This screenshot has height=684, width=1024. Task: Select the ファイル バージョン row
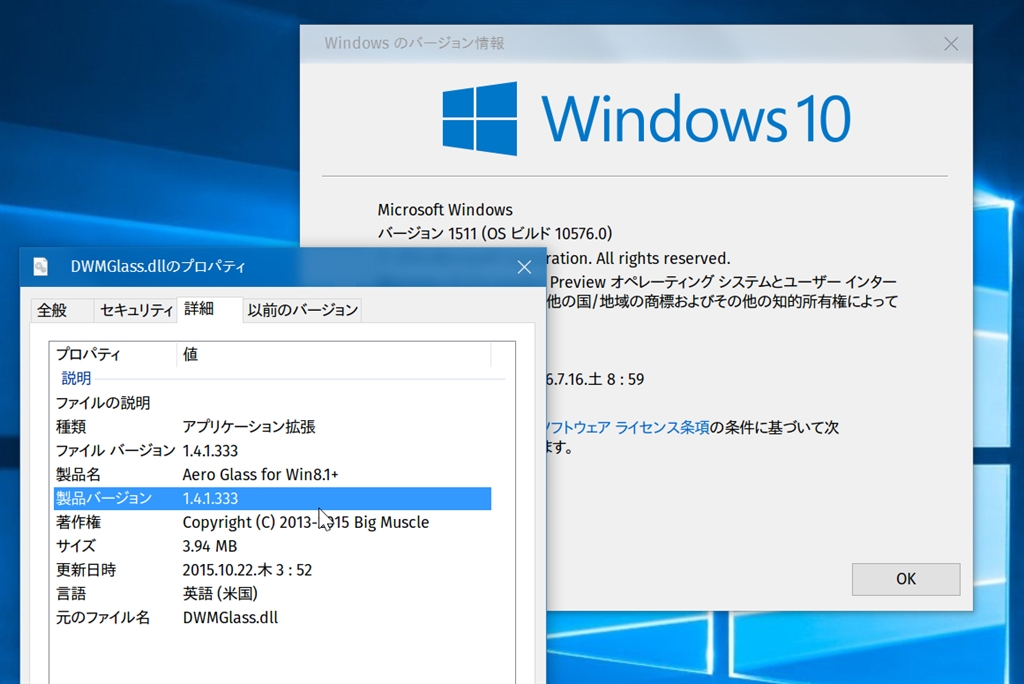(272, 451)
